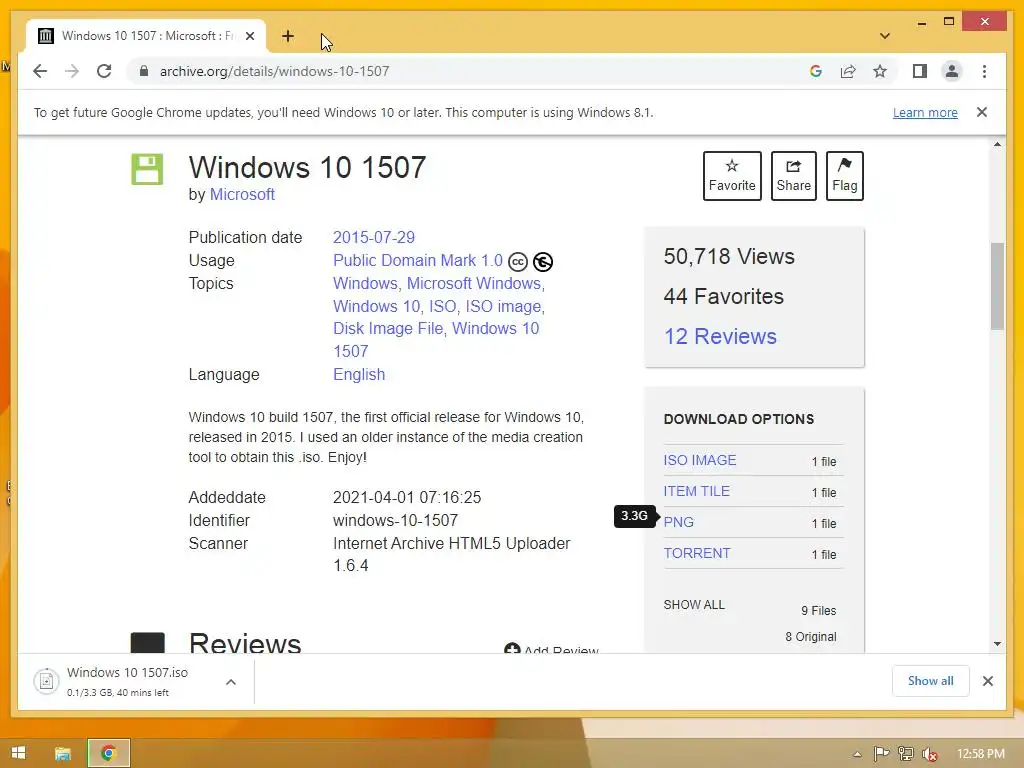The height and width of the screenshot is (768, 1024).
Task: Click the muted volume tray icon
Action: click(930, 754)
